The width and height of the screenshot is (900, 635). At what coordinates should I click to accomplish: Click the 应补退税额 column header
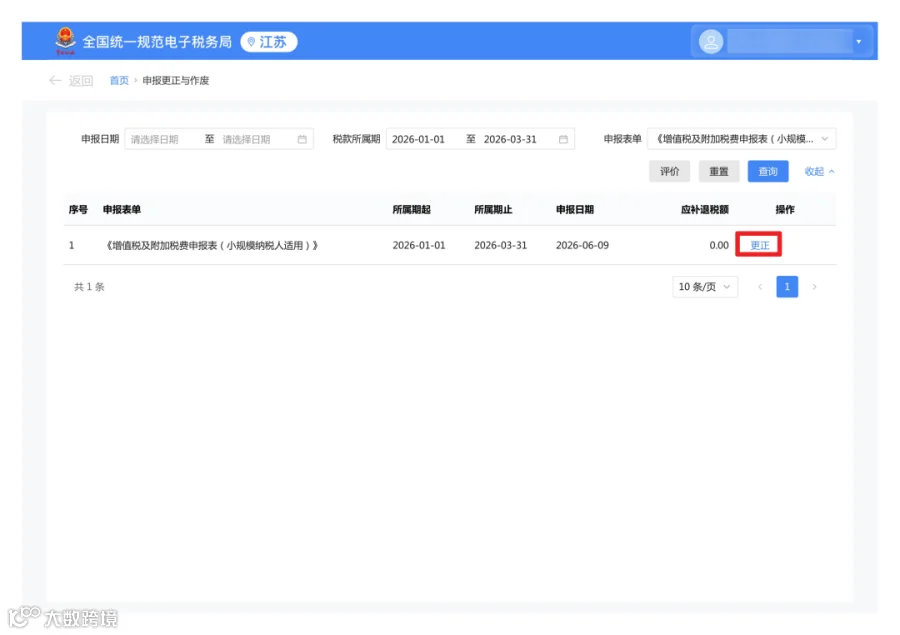[x=705, y=210]
